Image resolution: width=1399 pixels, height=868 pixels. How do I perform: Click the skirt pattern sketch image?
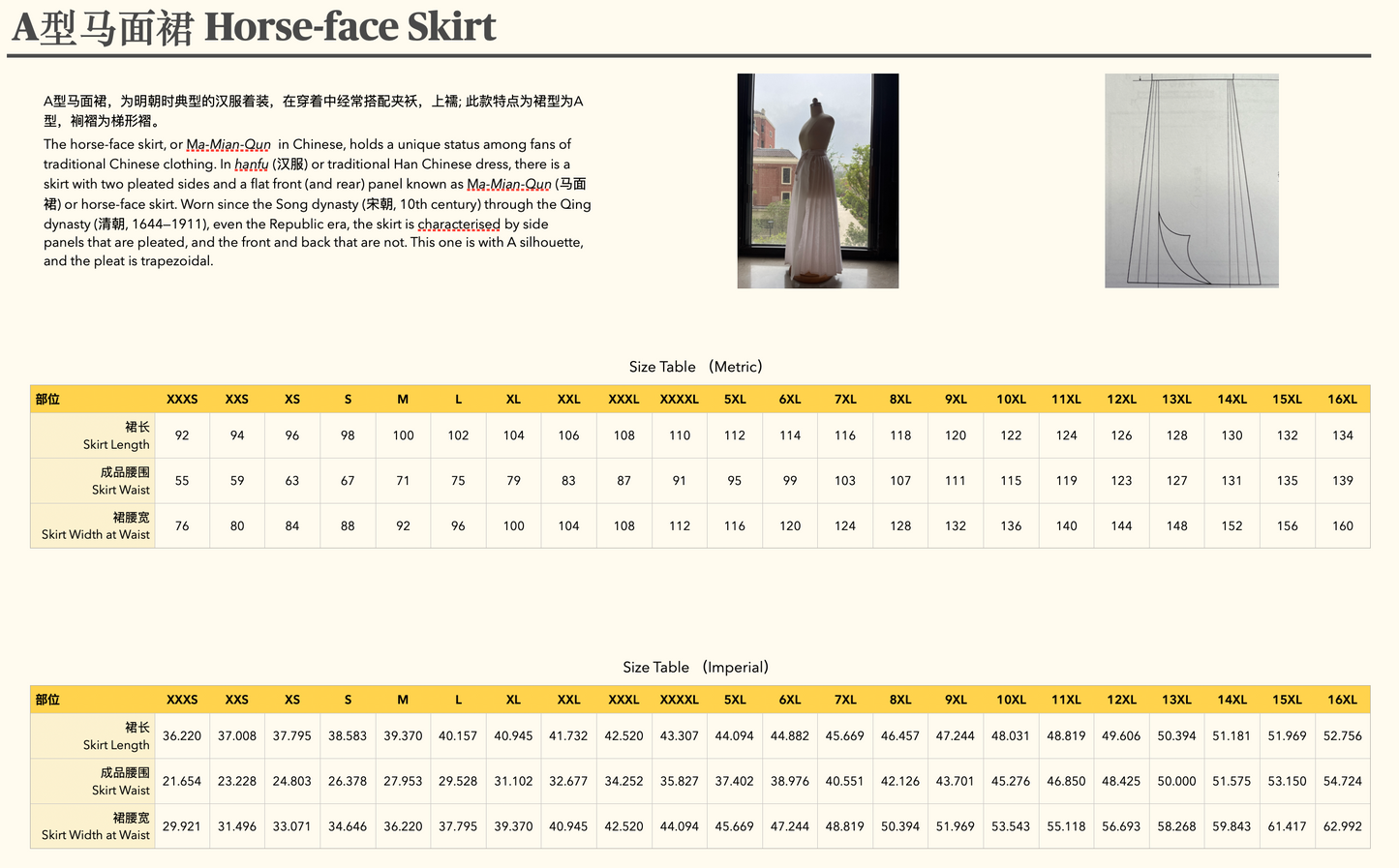coord(1192,181)
